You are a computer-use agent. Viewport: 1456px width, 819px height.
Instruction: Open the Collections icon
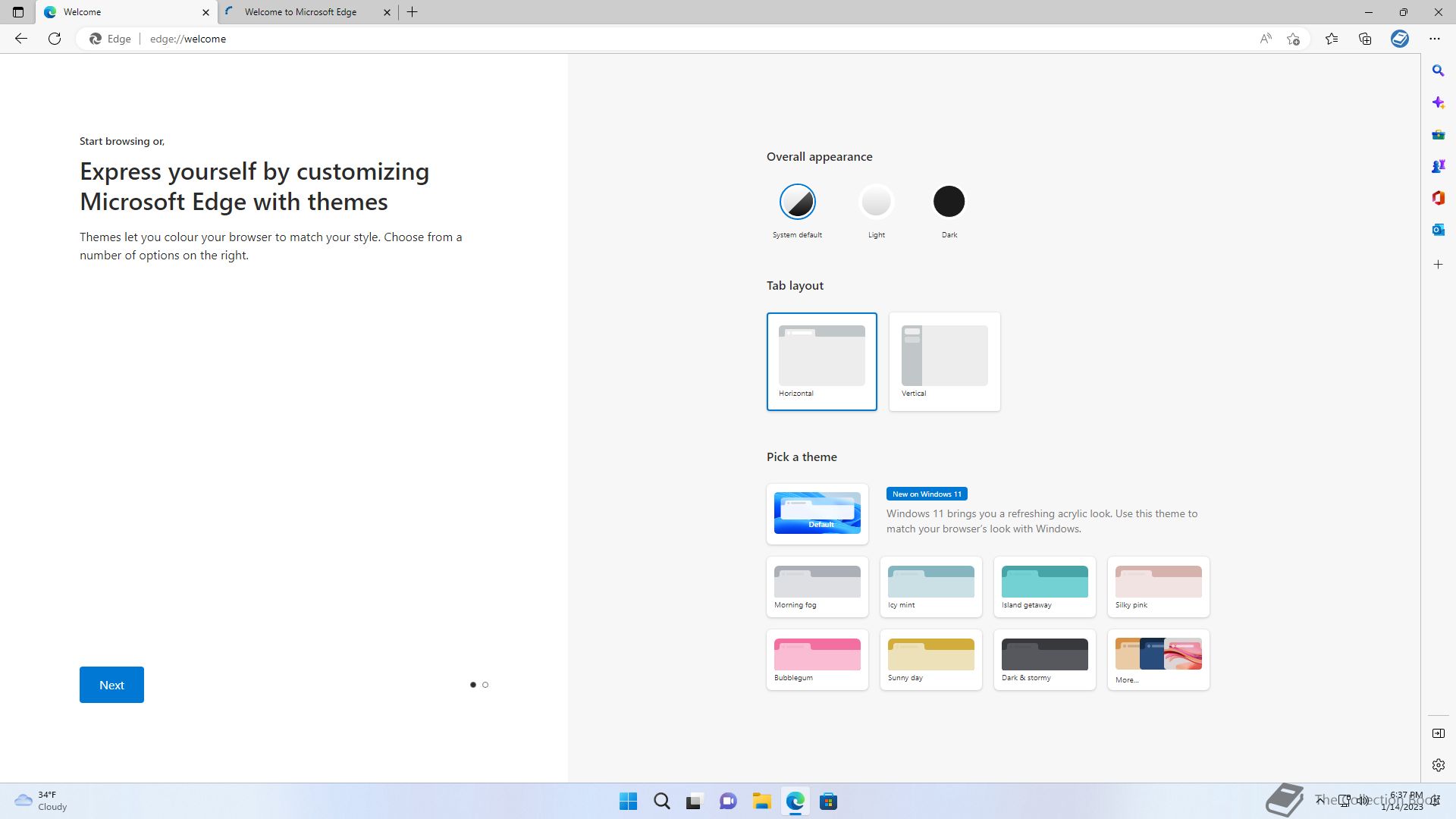[1365, 39]
